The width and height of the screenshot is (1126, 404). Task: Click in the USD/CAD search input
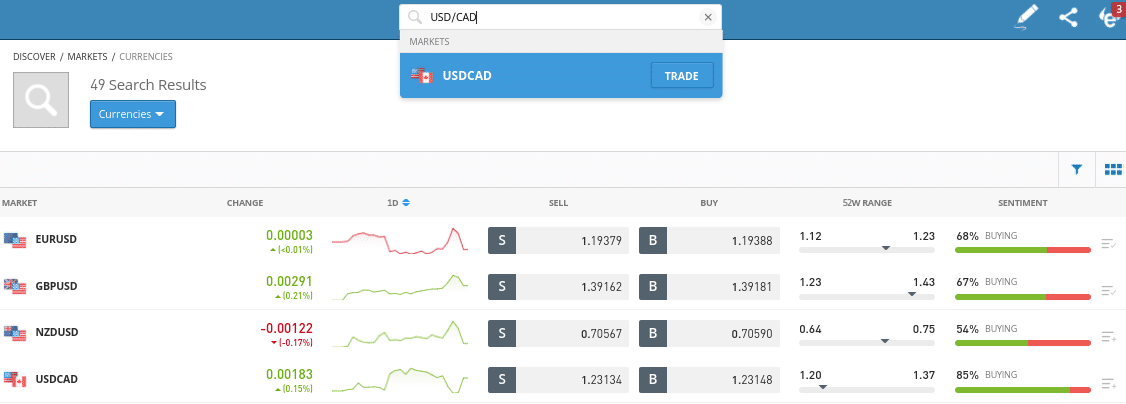560,17
